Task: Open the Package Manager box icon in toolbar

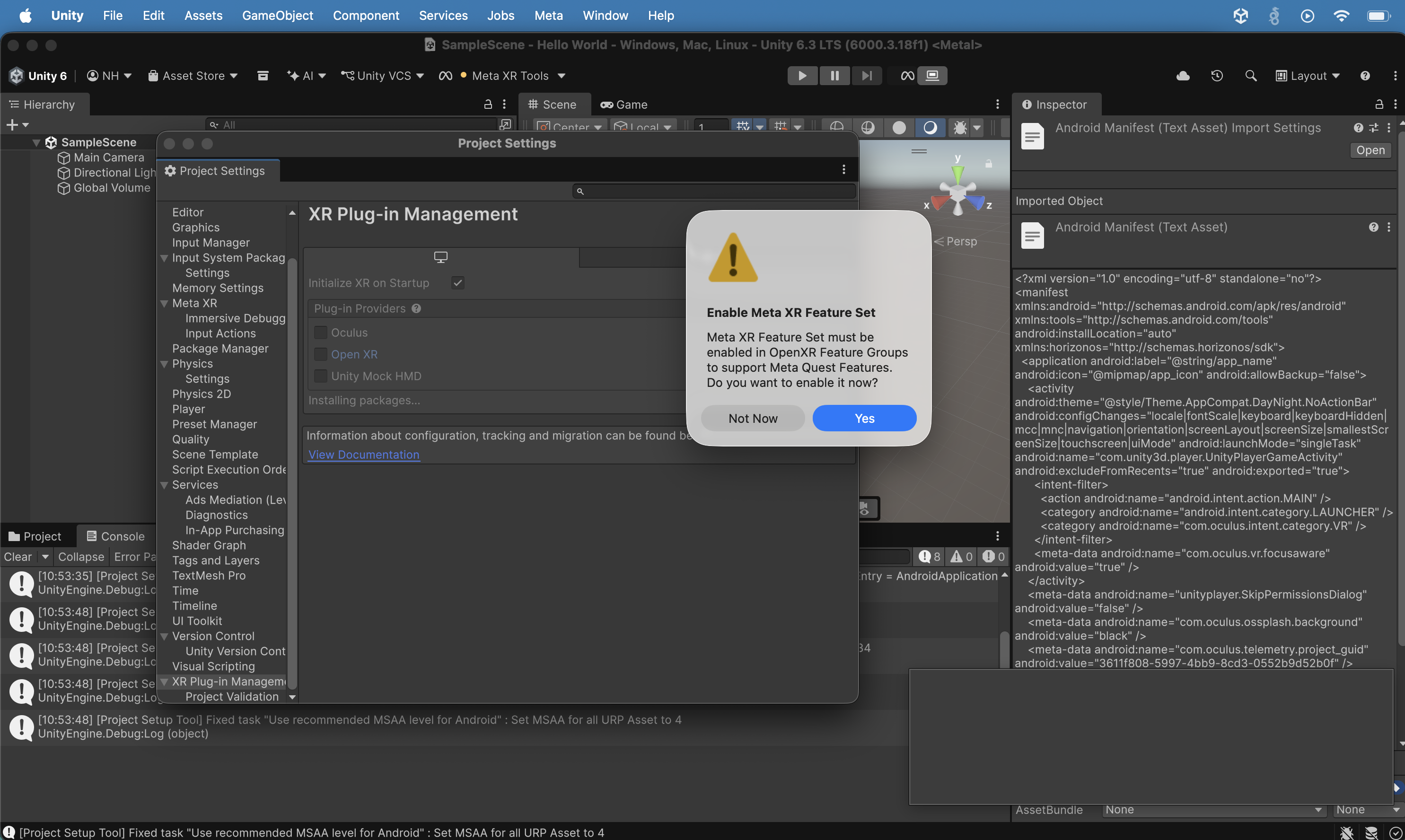Action: point(263,75)
